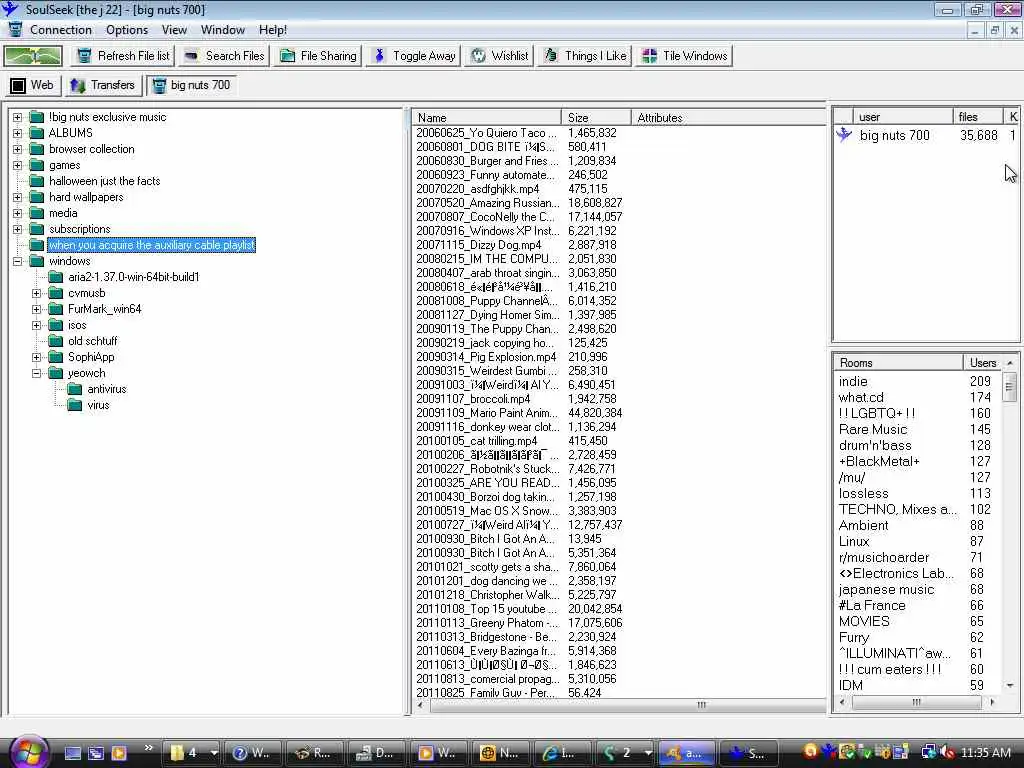1024x768 pixels.
Task: Open the Connection menu
Action: [x=61, y=30]
